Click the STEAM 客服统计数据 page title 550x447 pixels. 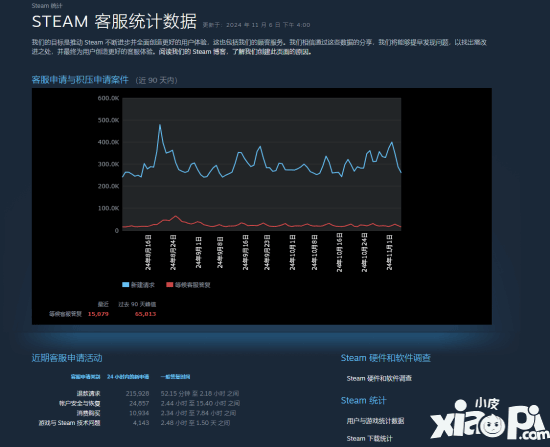coord(114,21)
